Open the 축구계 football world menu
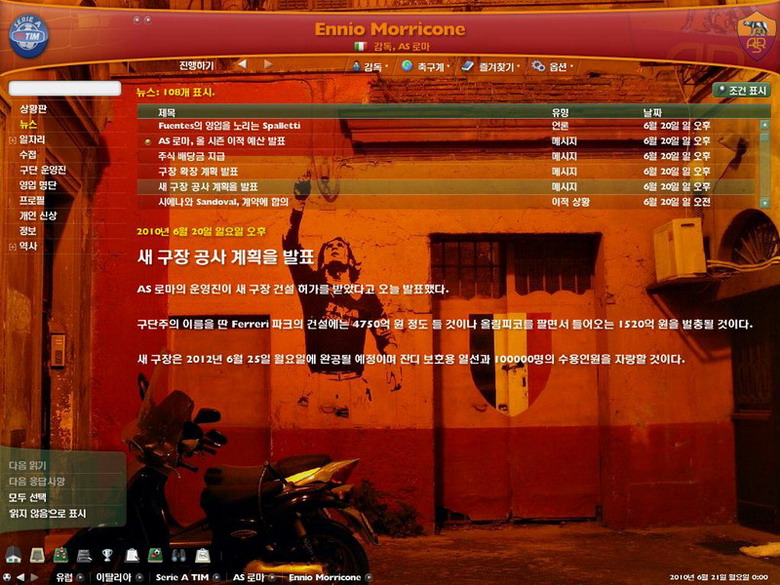The image size is (780, 585). (x=426, y=66)
